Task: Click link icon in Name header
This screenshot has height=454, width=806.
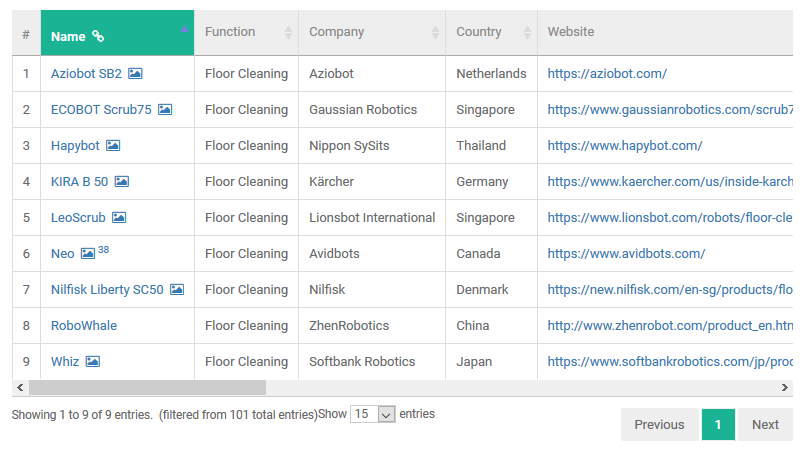Action: click(98, 36)
